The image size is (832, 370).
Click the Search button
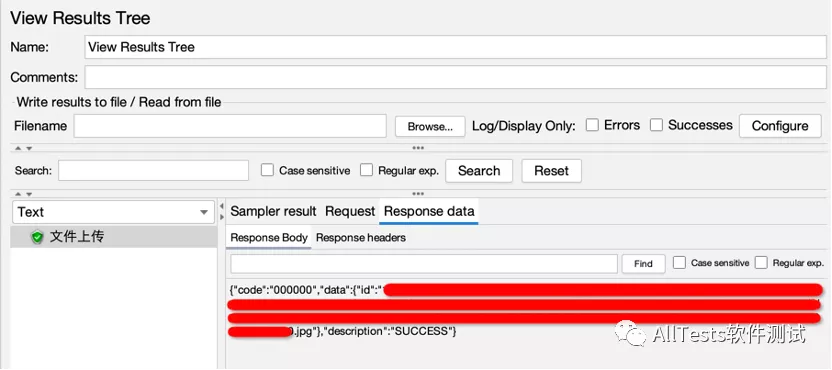click(479, 171)
